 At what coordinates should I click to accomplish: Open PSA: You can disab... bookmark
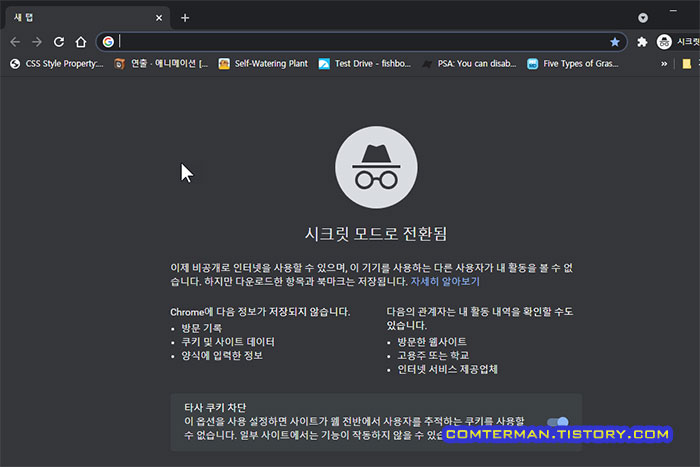469,64
